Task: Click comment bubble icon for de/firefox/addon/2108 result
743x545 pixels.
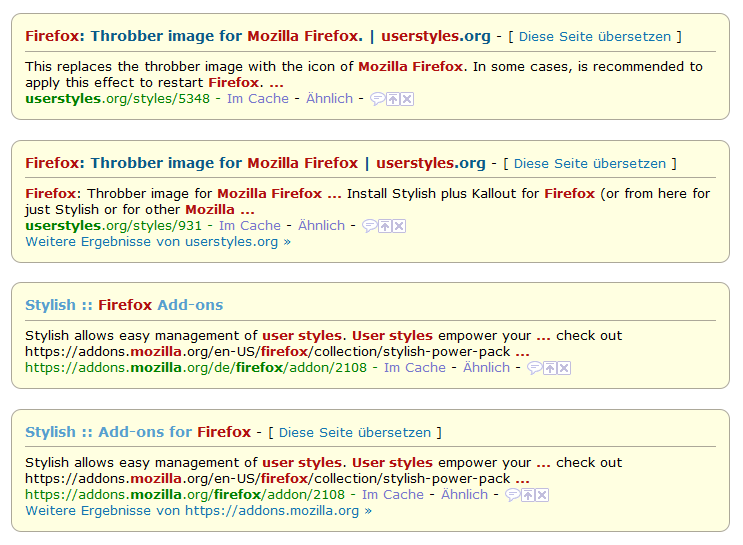Action: click(x=535, y=368)
